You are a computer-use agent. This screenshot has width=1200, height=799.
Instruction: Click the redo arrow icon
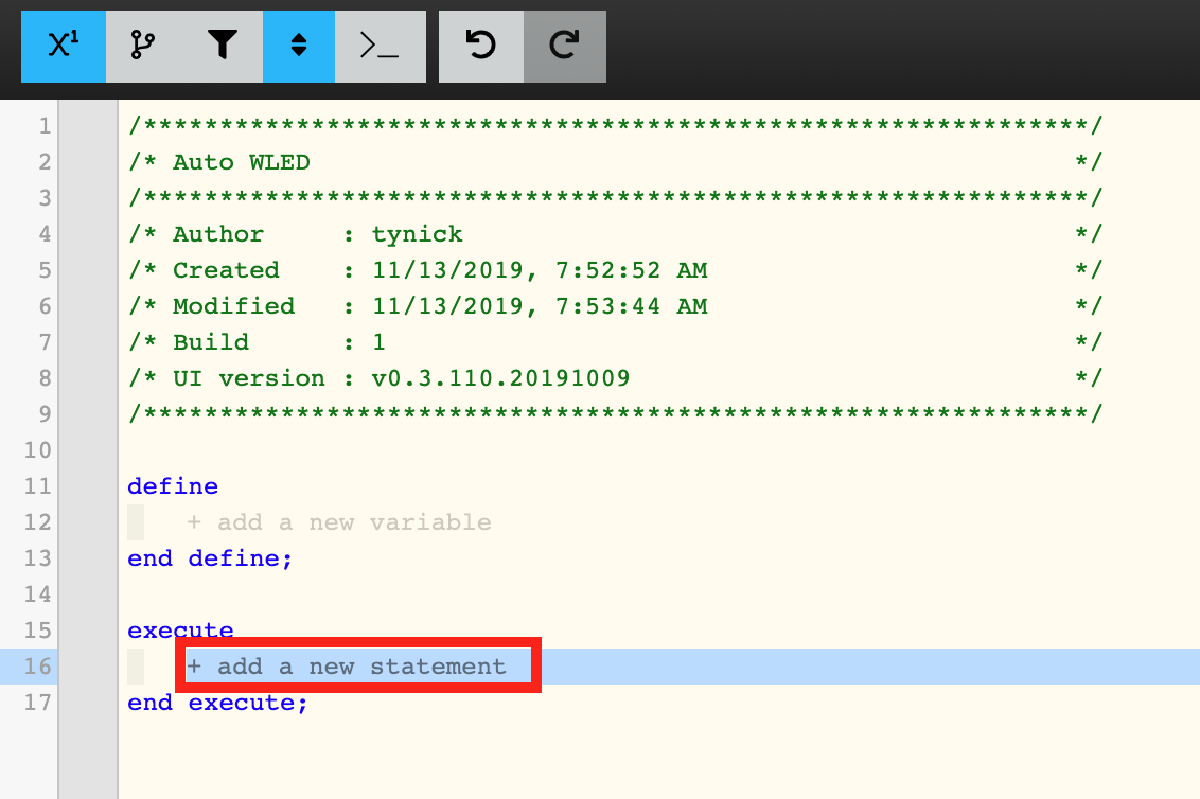tap(565, 46)
